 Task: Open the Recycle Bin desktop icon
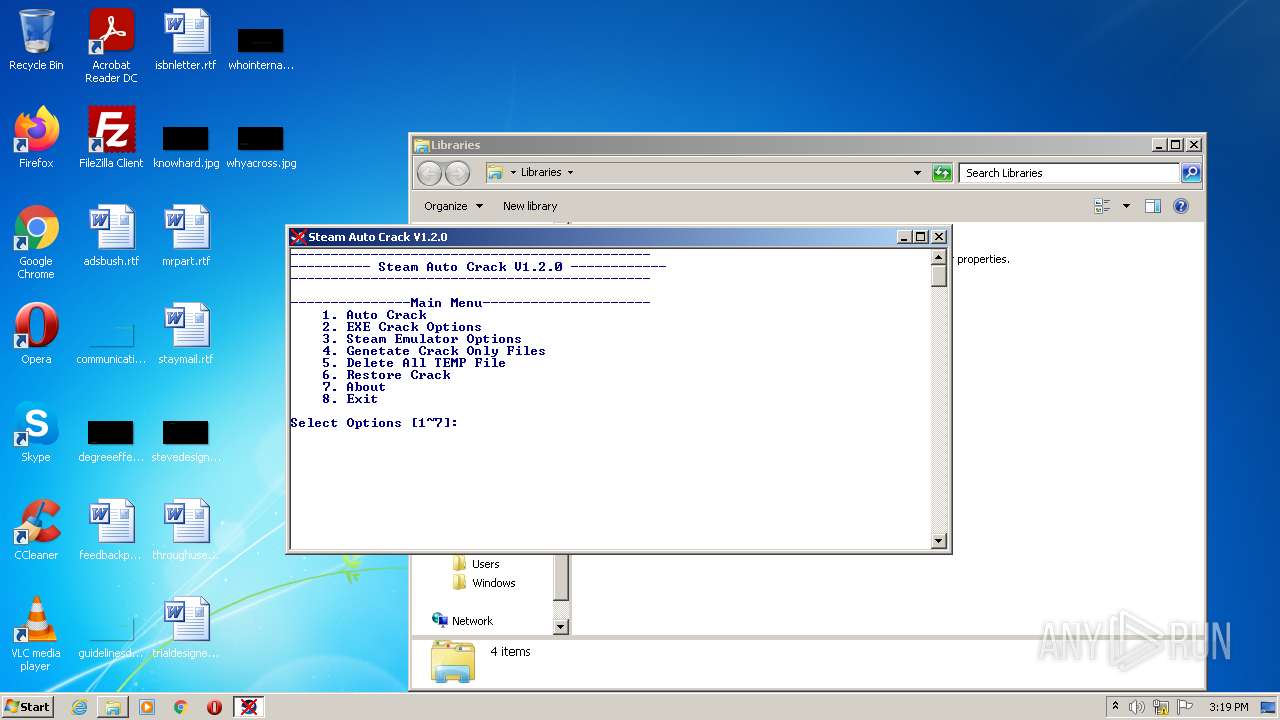pyautogui.click(x=36, y=40)
